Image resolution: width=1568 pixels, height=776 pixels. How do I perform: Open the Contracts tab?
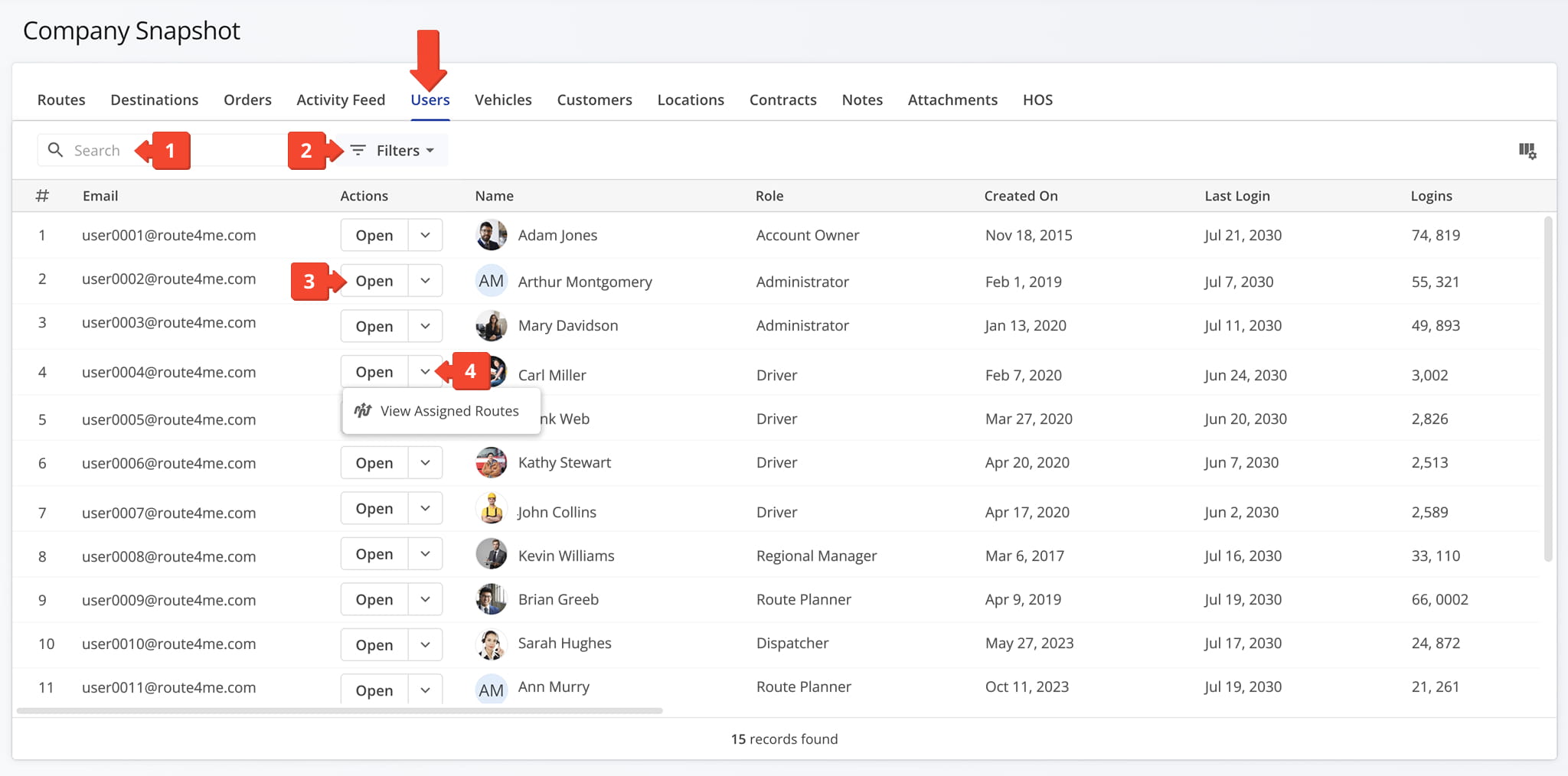pyautogui.click(x=783, y=99)
